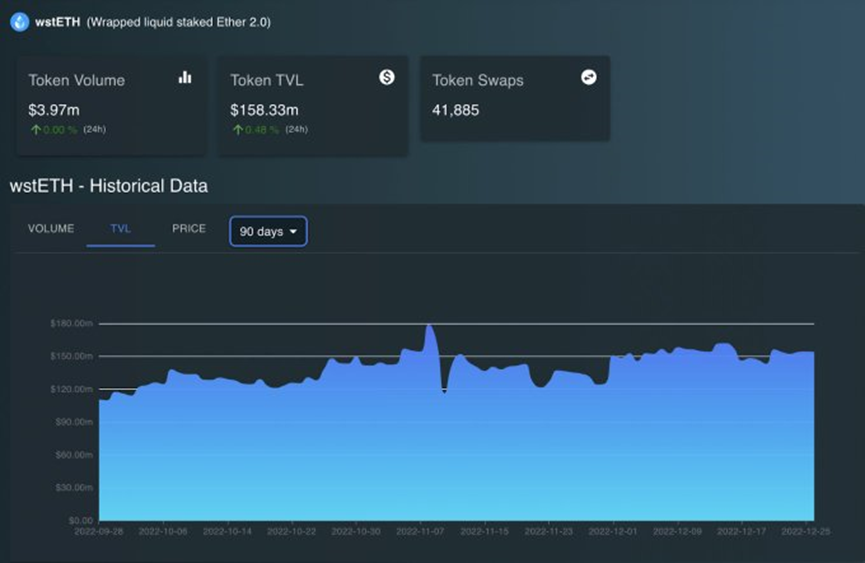The width and height of the screenshot is (865, 563).
Task: Open the 90 days period dropdown
Action: tap(268, 232)
